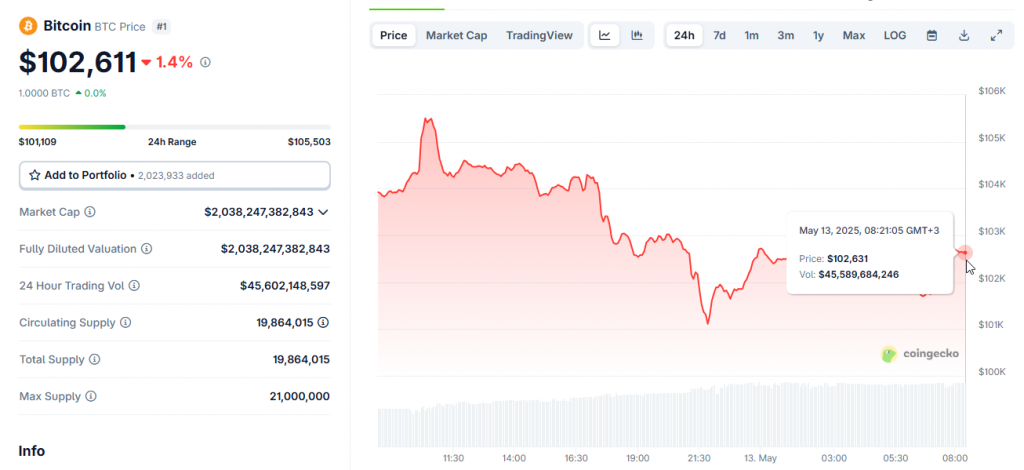The image size is (1024, 470).
Task: Select the Price chart tab
Action: click(x=394, y=35)
